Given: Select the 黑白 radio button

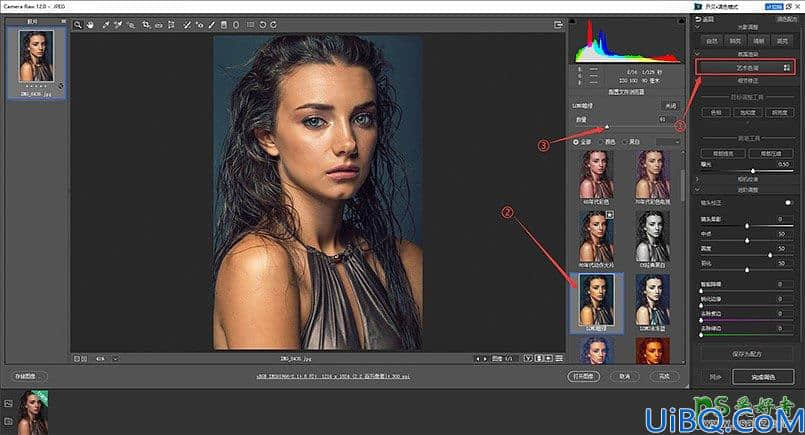Looking at the screenshot, I should pos(625,142).
